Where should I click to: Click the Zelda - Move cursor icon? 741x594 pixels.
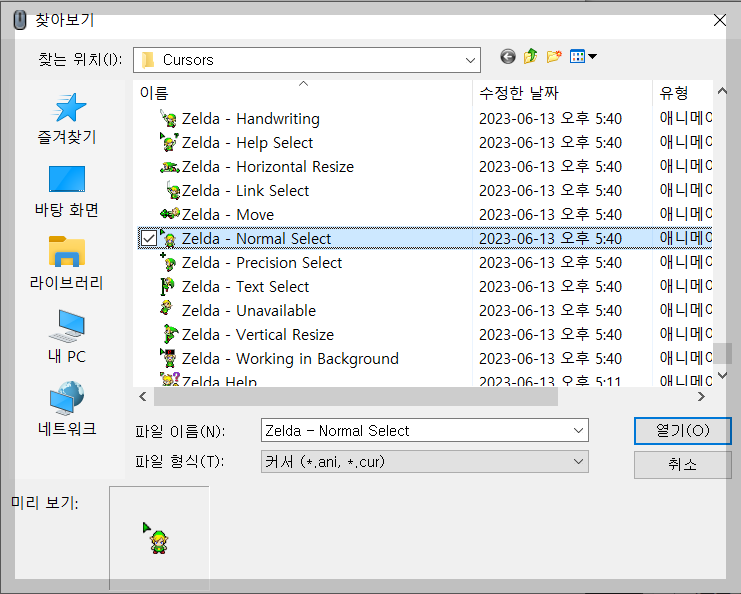click(x=170, y=214)
